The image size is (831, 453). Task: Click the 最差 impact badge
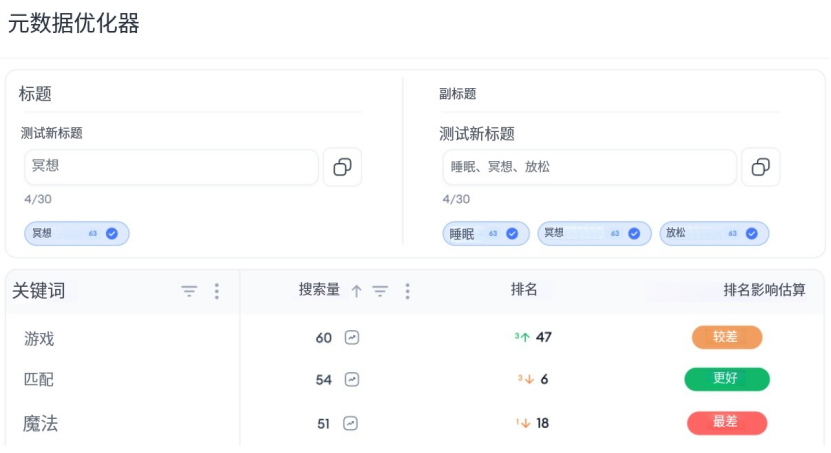click(x=726, y=423)
